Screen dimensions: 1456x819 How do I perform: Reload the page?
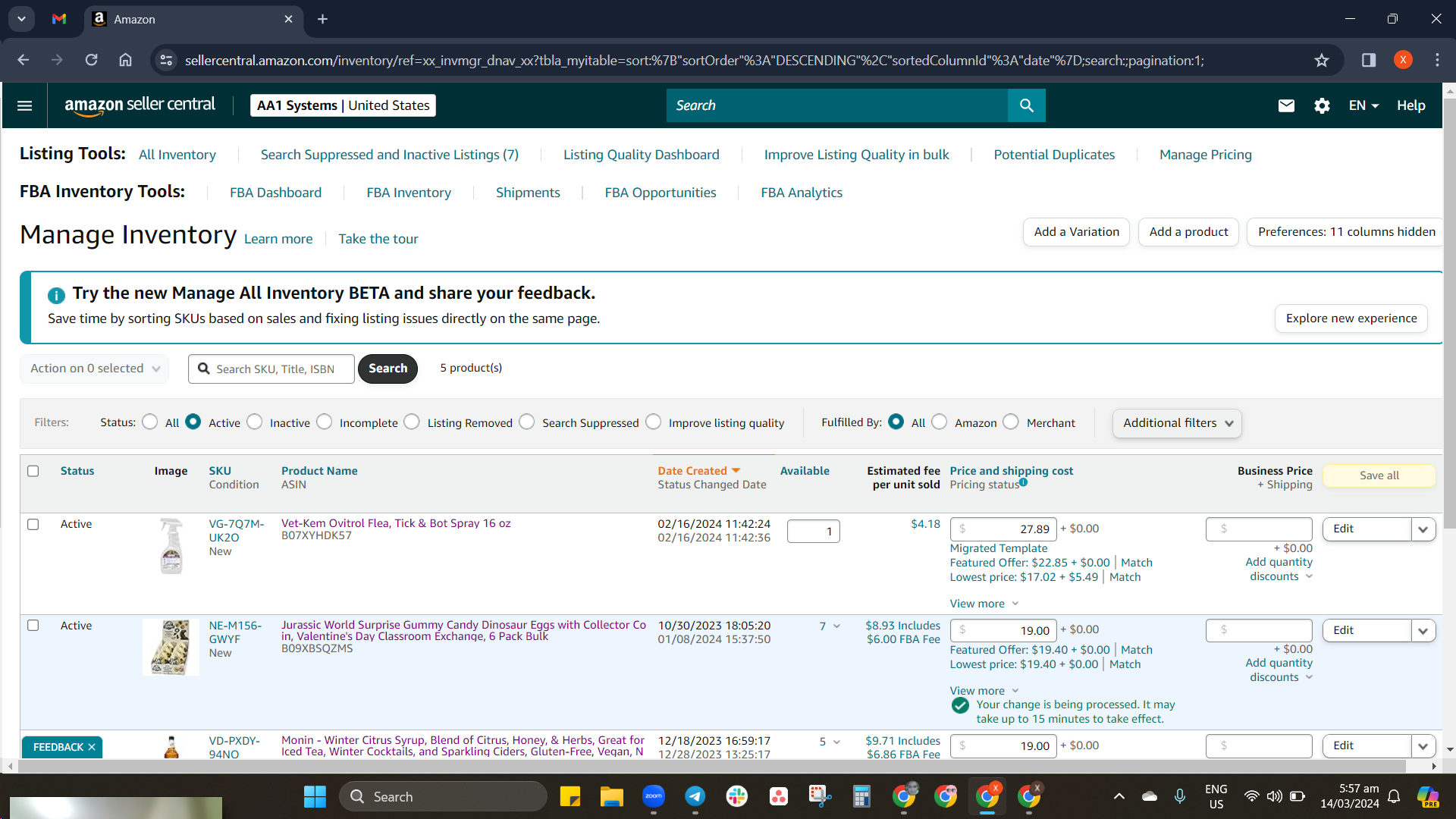(91, 60)
